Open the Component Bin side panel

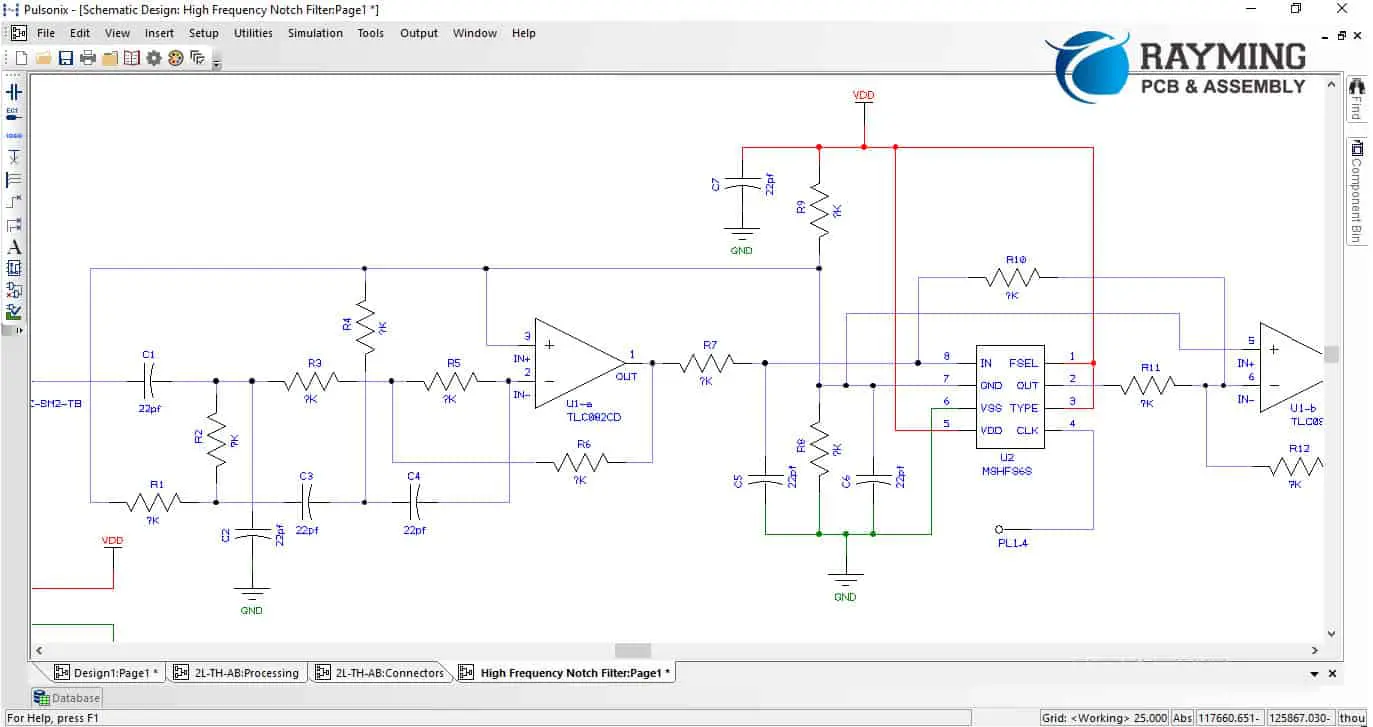[x=1356, y=190]
